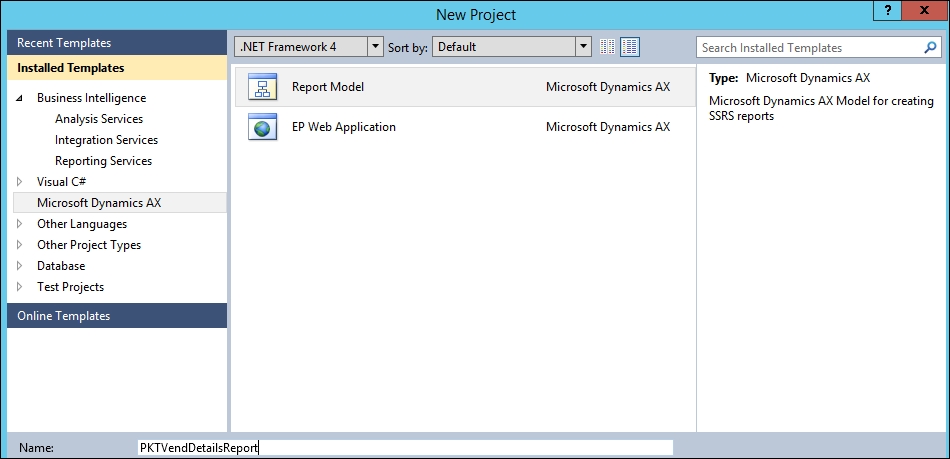950x459 pixels.
Task: Select the Visual C# category
Action: (x=62, y=182)
